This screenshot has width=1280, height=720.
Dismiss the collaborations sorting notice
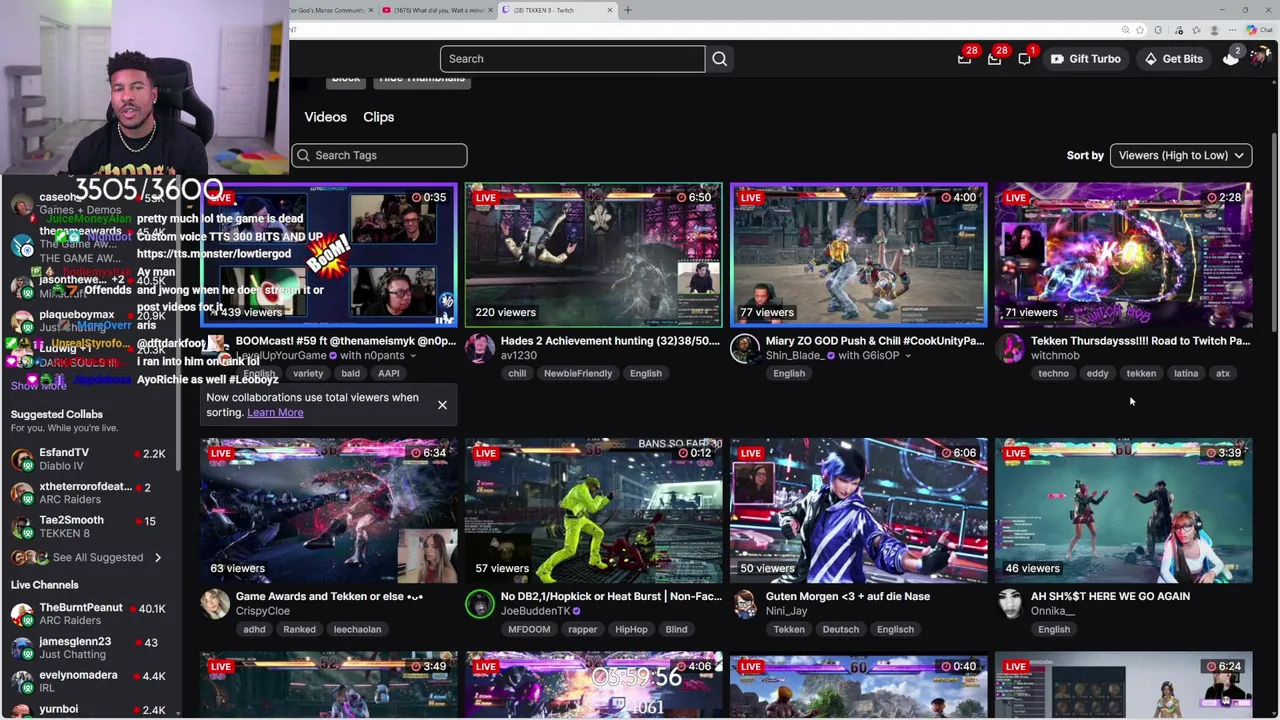[x=442, y=405]
